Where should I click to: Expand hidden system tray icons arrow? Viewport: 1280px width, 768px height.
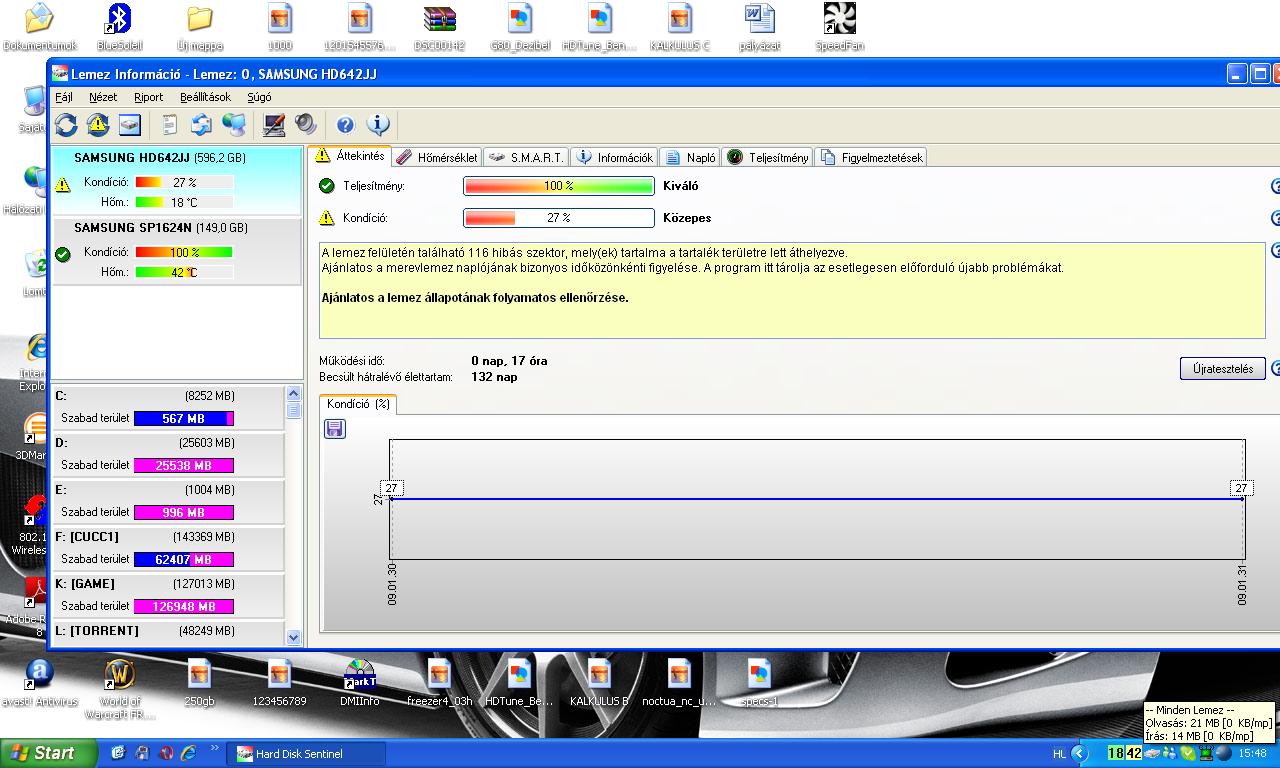1080,753
